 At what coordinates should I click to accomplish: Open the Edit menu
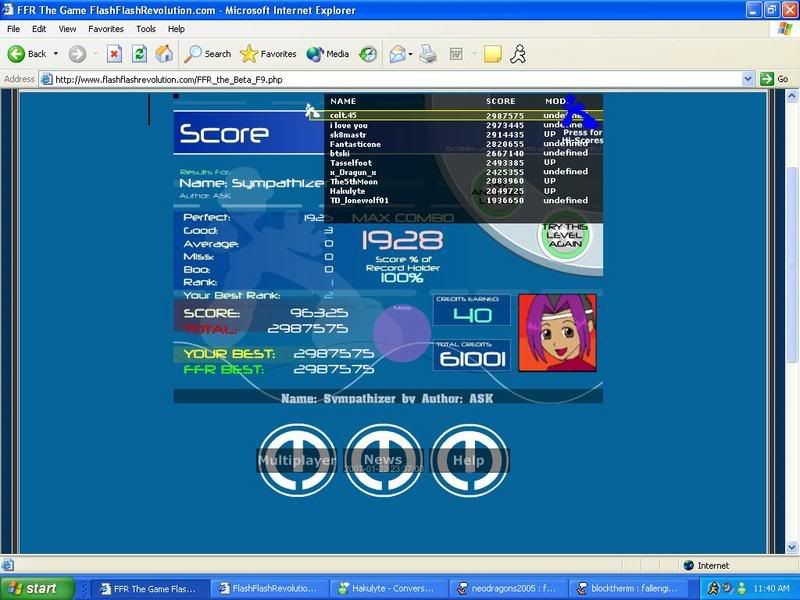[x=39, y=29]
